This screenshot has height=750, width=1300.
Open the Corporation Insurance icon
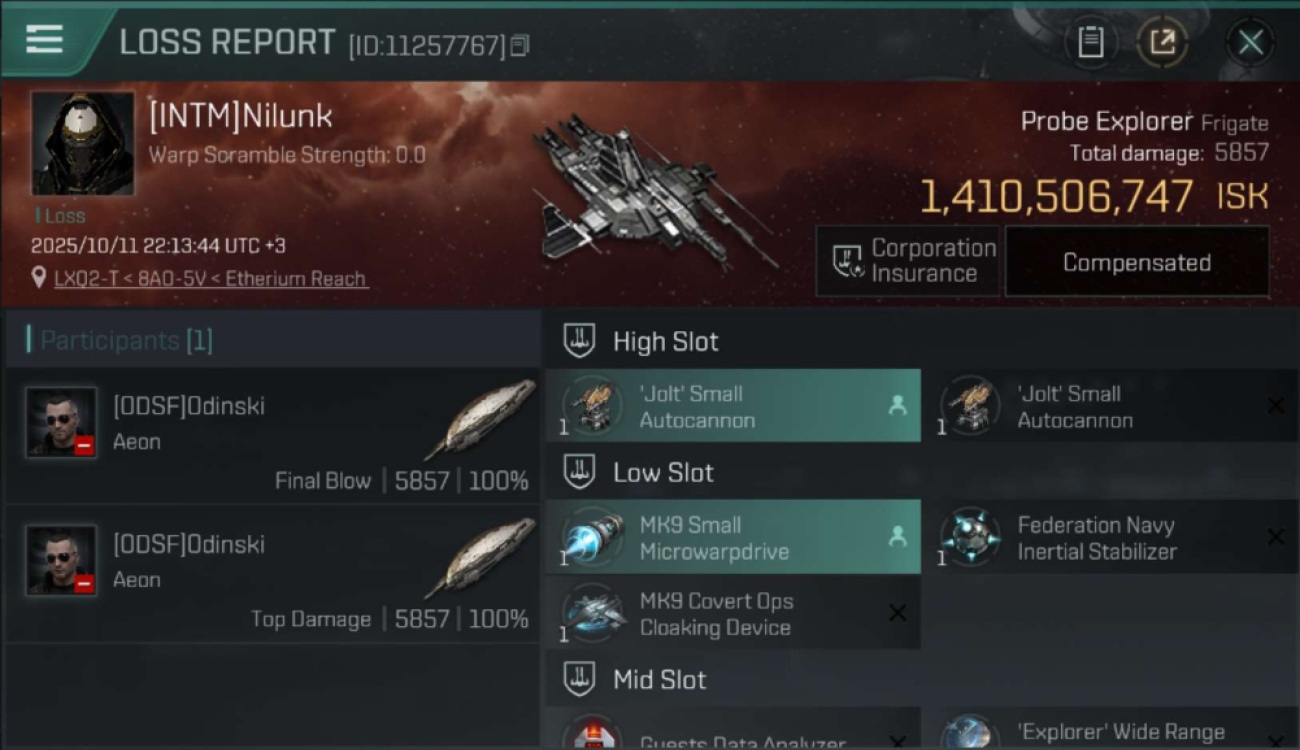[x=849, y=262]
